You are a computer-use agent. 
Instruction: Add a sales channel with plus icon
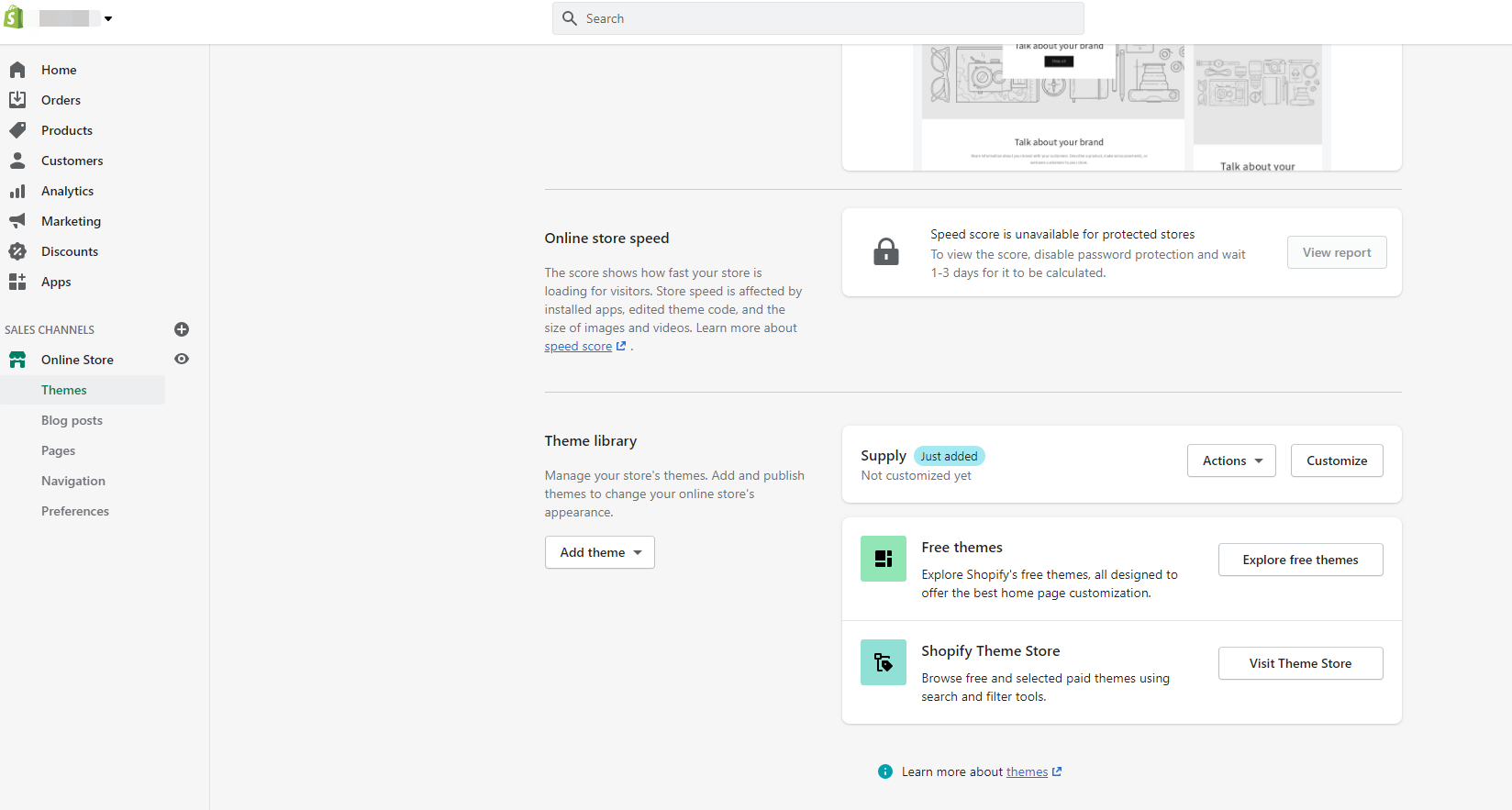pos(182,329)
